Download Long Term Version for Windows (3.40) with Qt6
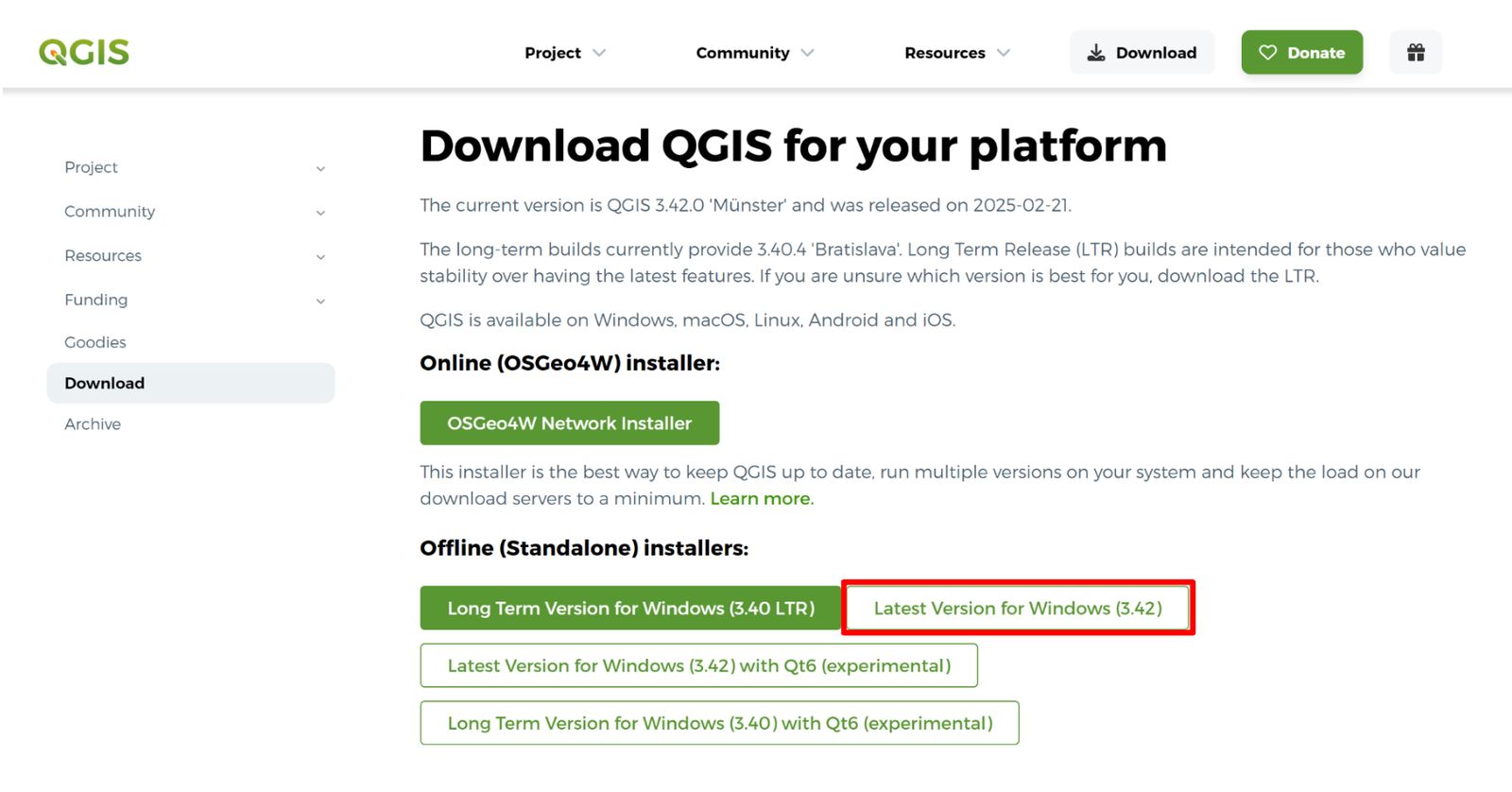1512x792 pixels. point(720,723)
